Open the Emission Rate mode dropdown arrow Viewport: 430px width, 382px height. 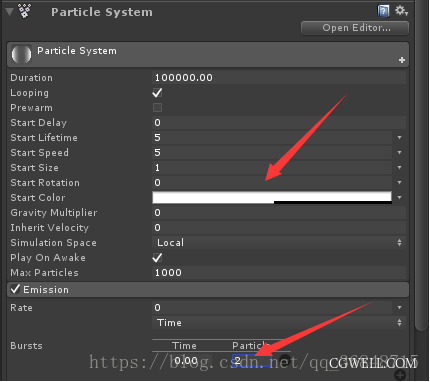click(x=399, y=308)
